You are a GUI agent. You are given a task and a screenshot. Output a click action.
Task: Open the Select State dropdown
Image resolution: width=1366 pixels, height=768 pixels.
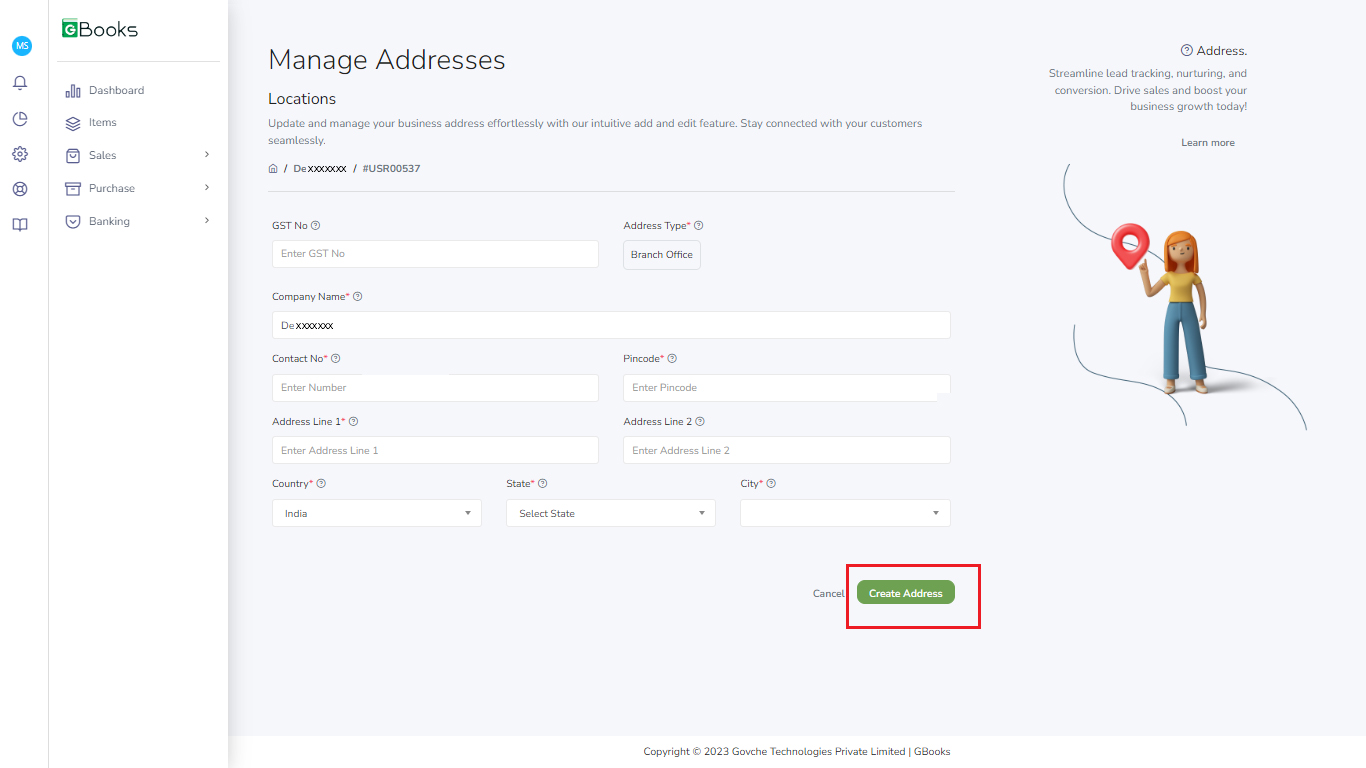pyautogui.click(x=610, y=513)
